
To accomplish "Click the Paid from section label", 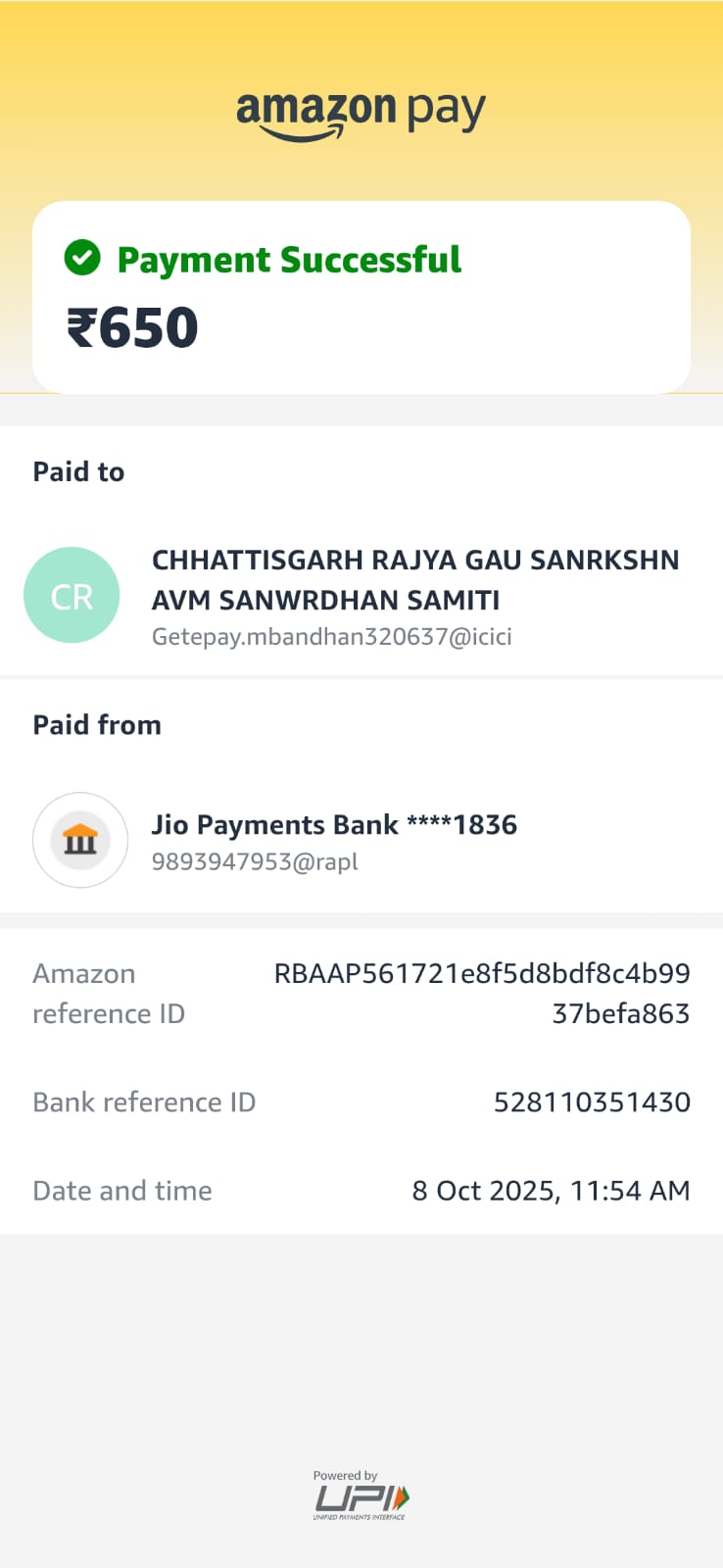I will coord(97,725).
